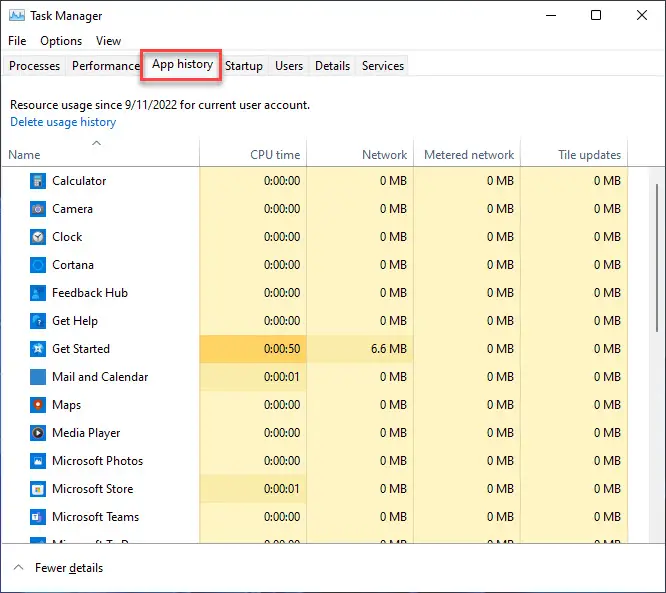Select the Feedback Hub row name
This screenshot has height=593, width=666.
pyautogui.click(x=90, y=293)
